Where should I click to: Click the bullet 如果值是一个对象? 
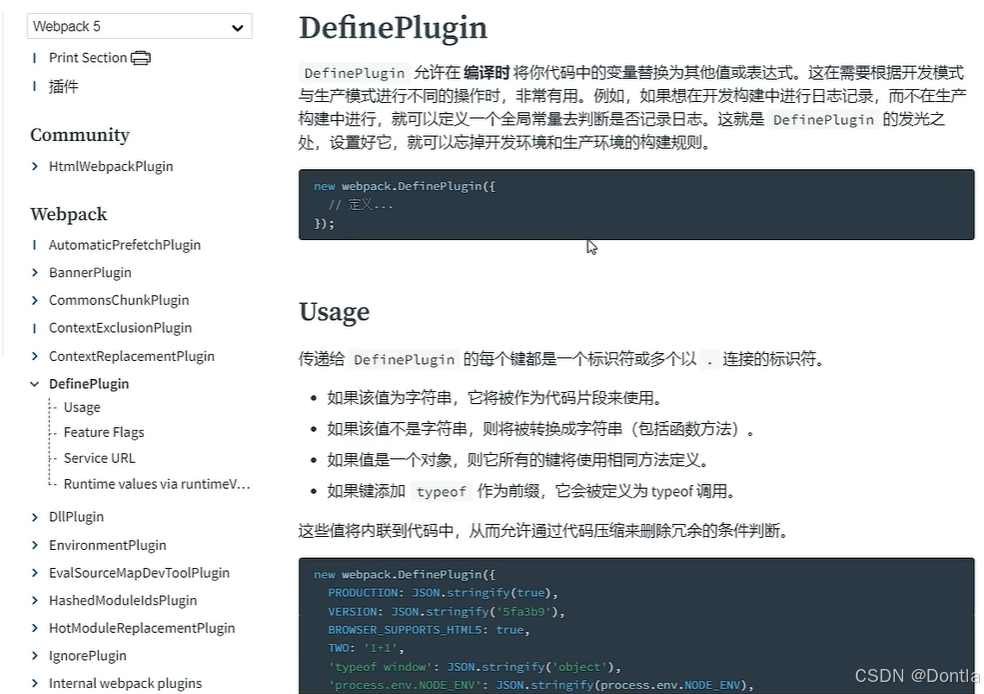tap(519, 460)
